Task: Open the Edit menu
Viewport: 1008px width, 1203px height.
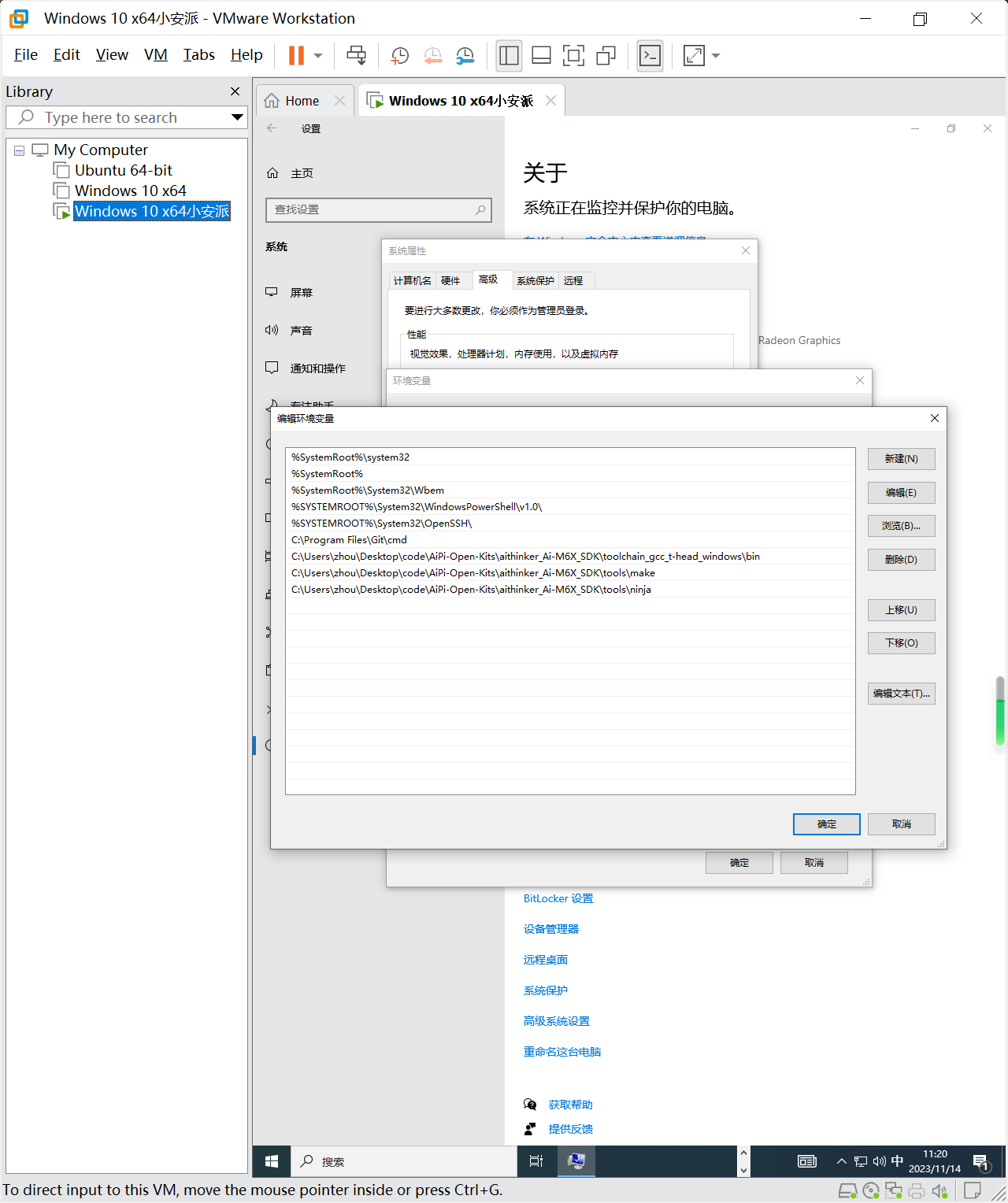Action: (x=67, y=54)
